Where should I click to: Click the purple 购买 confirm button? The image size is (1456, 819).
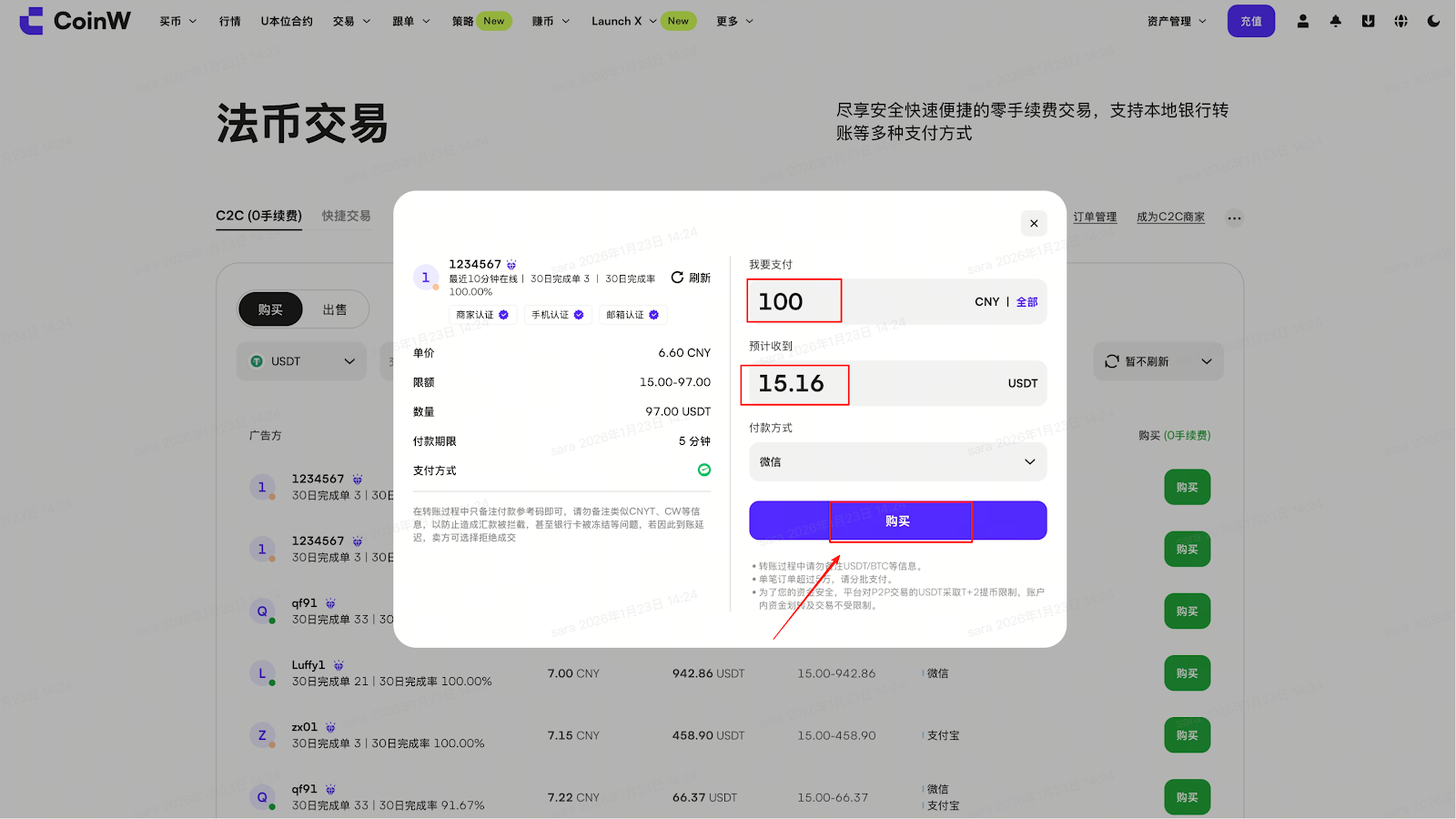[x=897, y=521]
